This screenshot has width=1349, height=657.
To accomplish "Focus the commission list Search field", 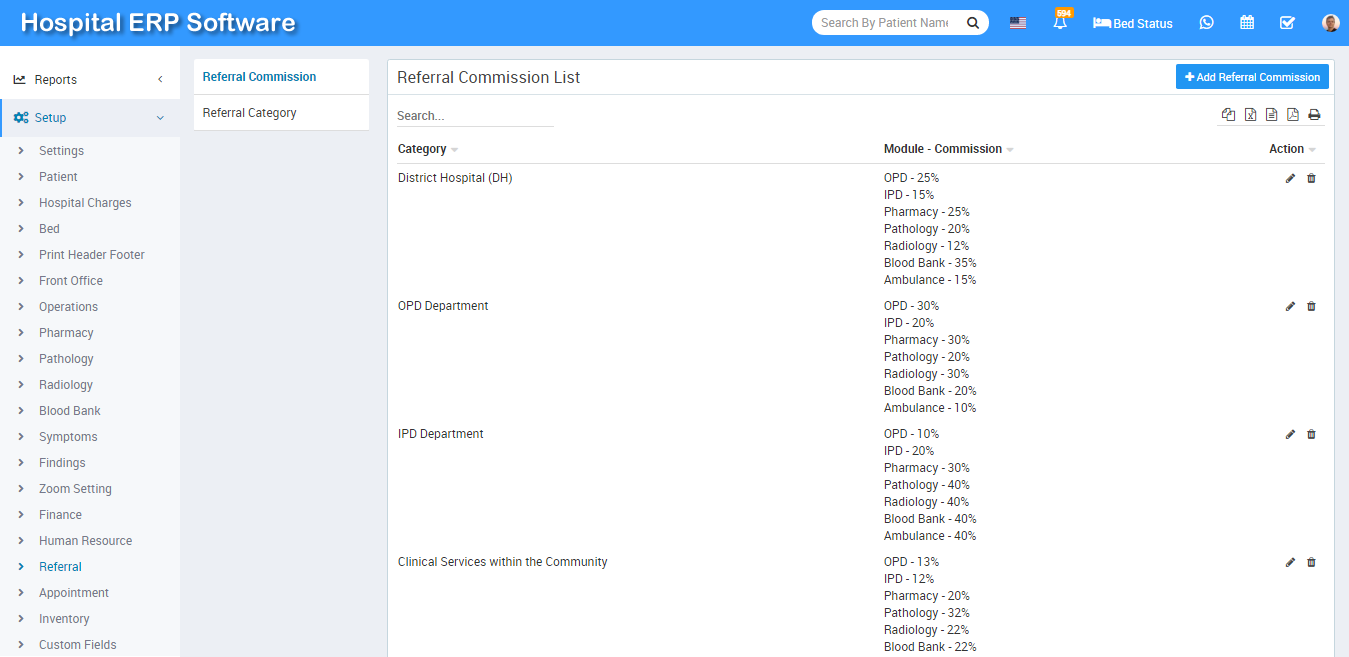I will (x=475, y=116).
